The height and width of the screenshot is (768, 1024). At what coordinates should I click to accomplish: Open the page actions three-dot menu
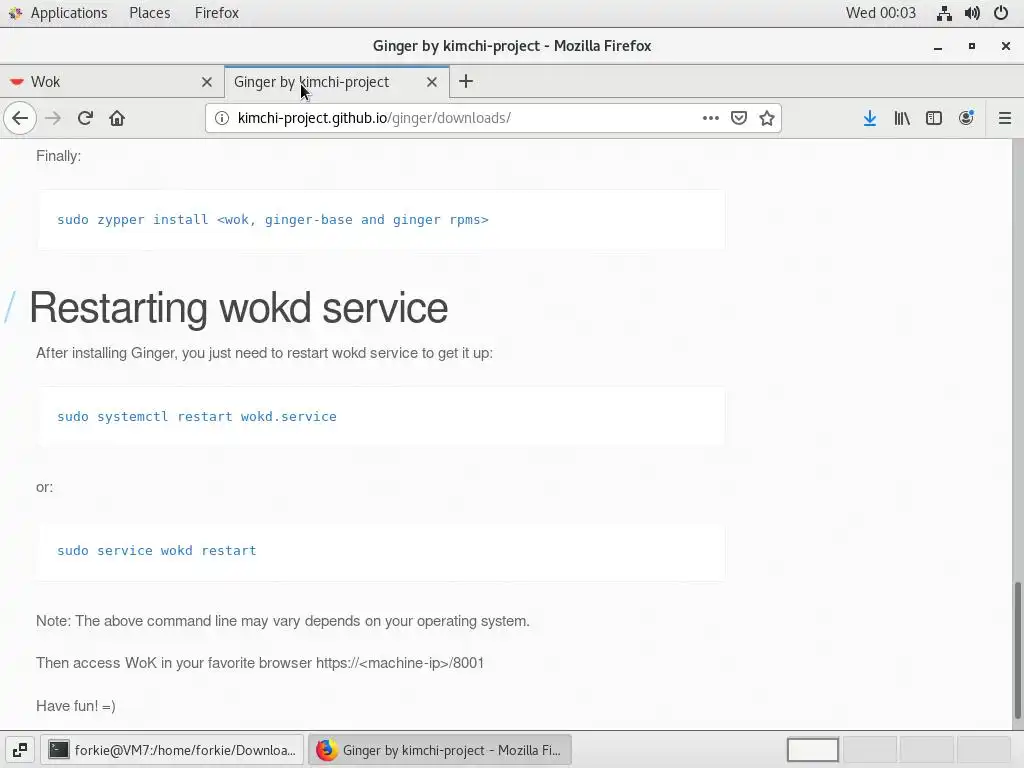[711, 118]
